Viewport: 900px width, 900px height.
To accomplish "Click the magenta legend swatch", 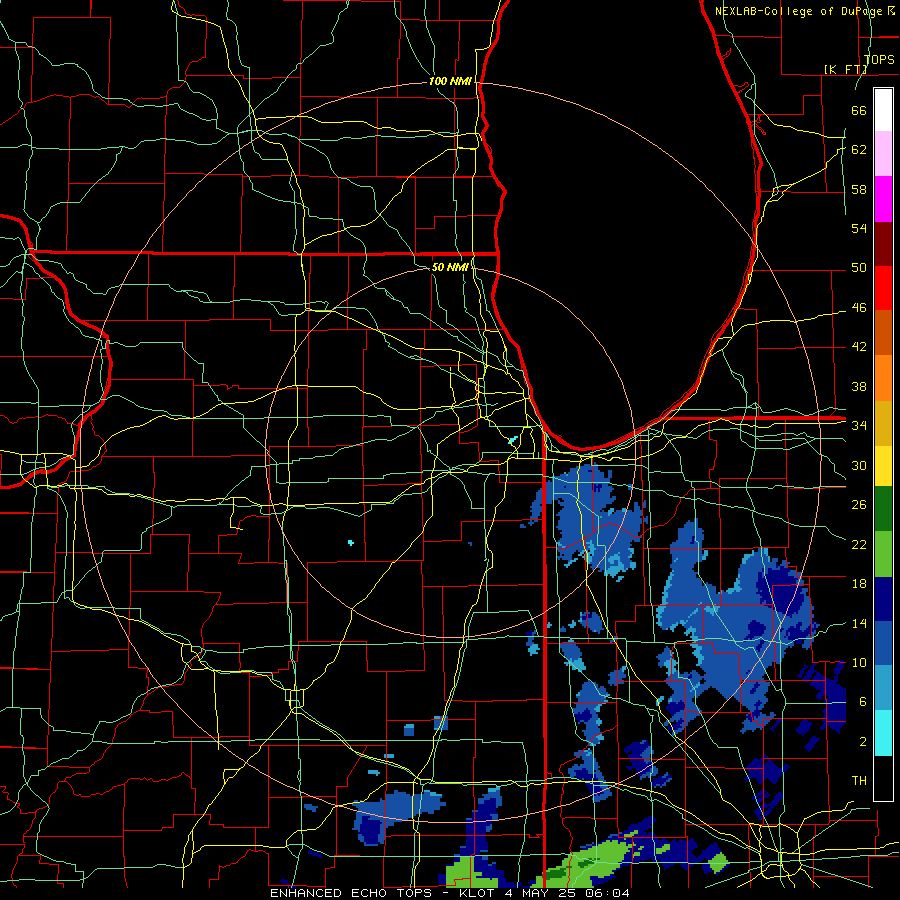I will point(883,199).
